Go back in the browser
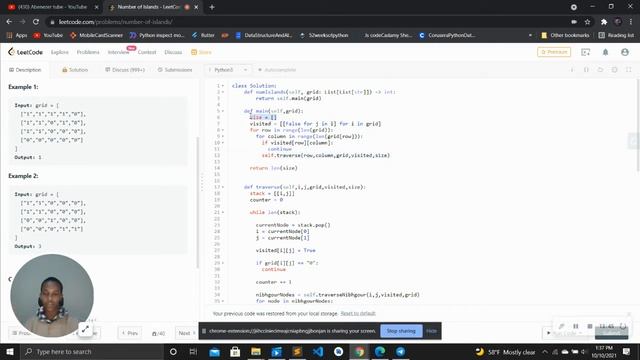The width and height of the screenshot is (640, 360). point(9,22)
